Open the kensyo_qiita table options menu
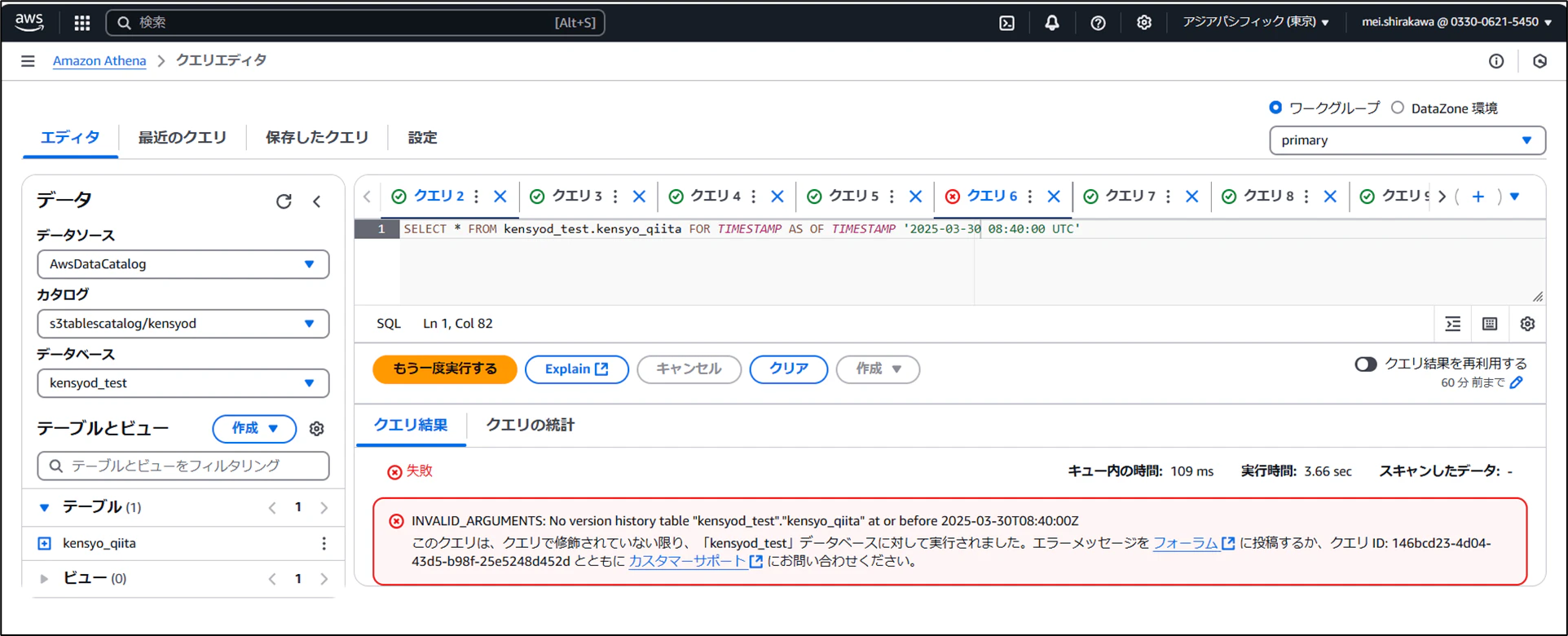The image size is (1568, 636). pyautogui.click(x=324, y=543)
